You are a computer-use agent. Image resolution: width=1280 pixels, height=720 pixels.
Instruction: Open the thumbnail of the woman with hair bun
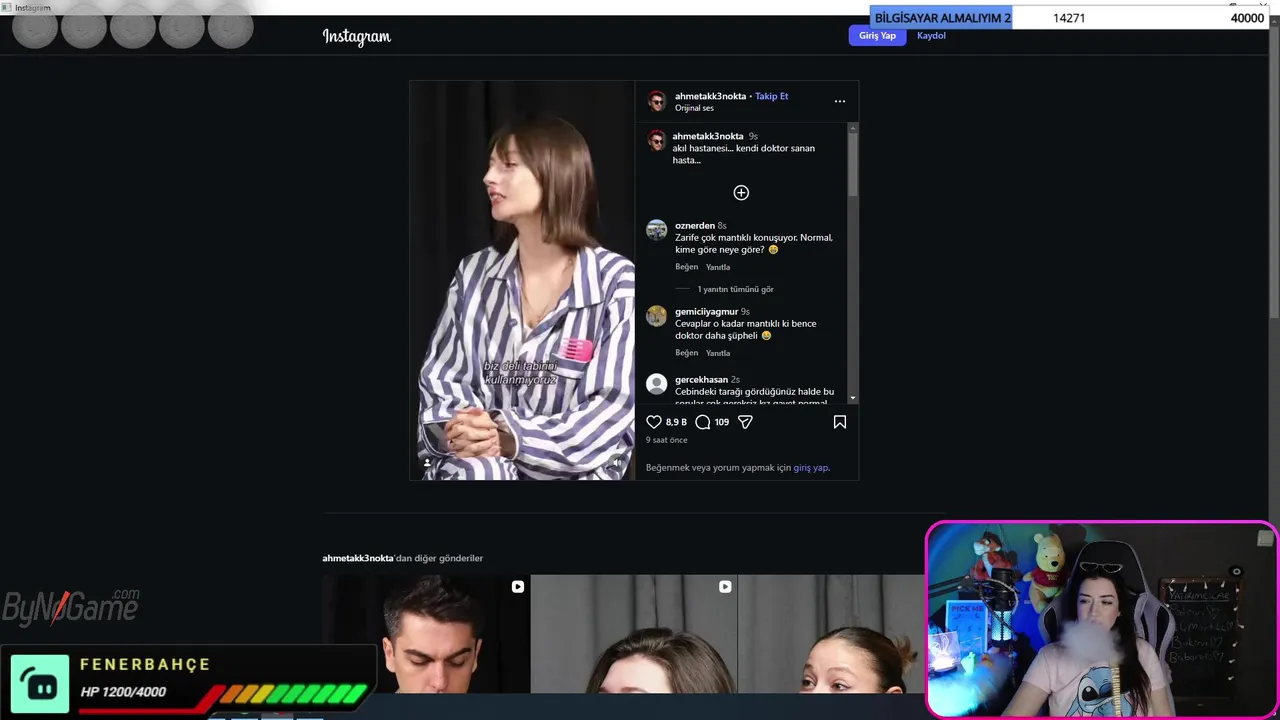(831, 634)
